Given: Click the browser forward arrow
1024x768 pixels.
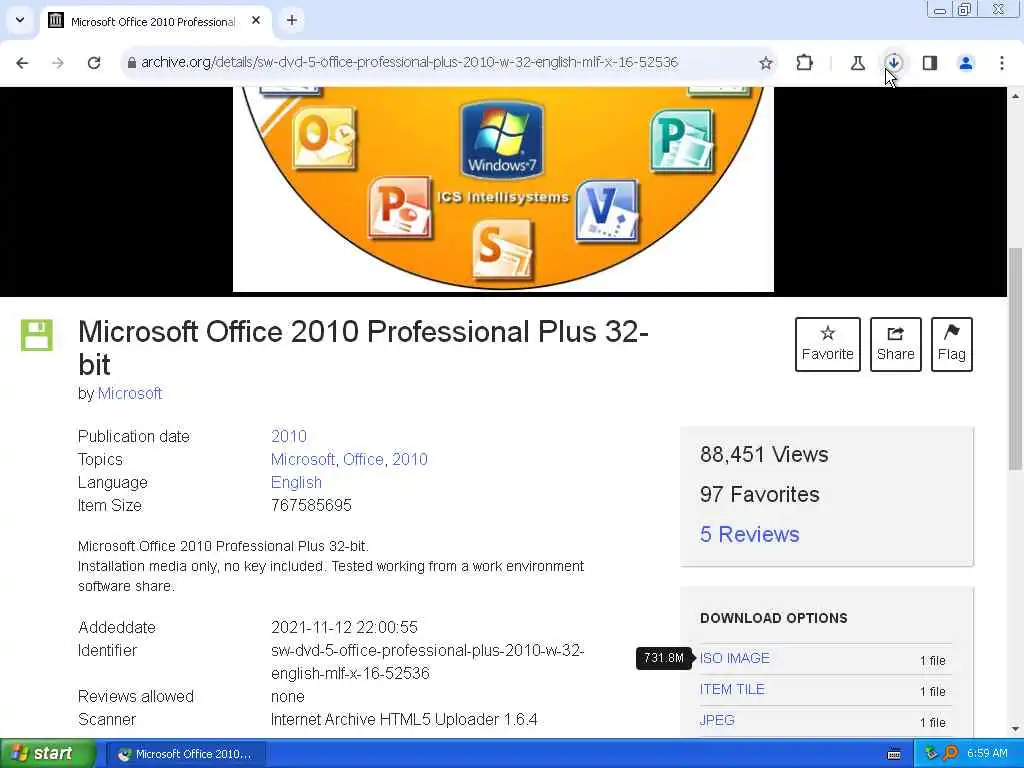Looking at the screenshot, I should pyautogui.click(x=58, y=63).
